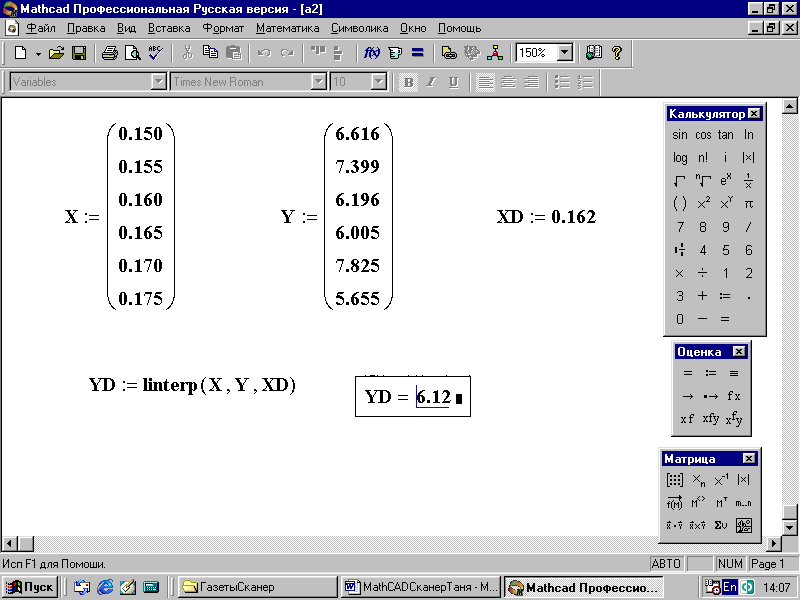Close the Оценка palette
Viewport: 800px width, 600px height.
point(739,352)
